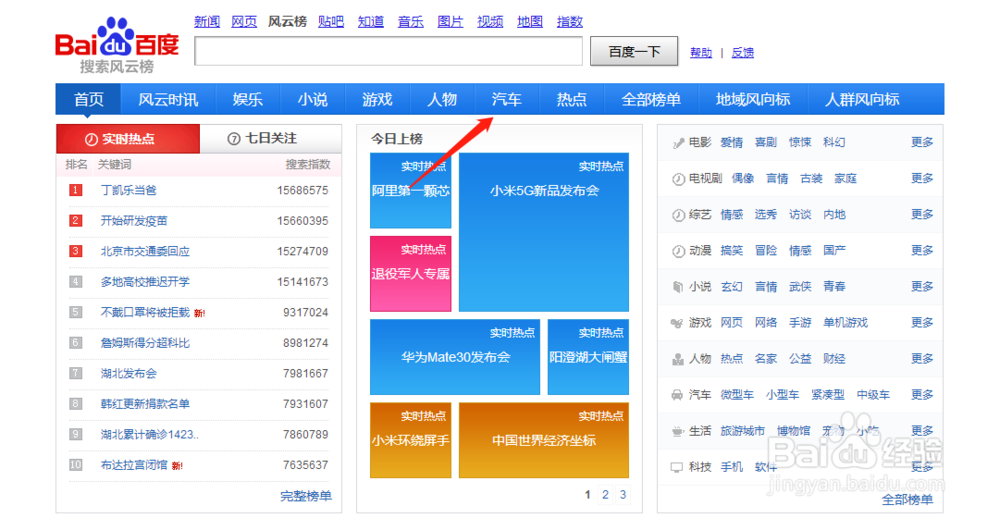Open the 新闻 link at top
Viewport: 1000px width, 518px height.
(x=207, y=22)
